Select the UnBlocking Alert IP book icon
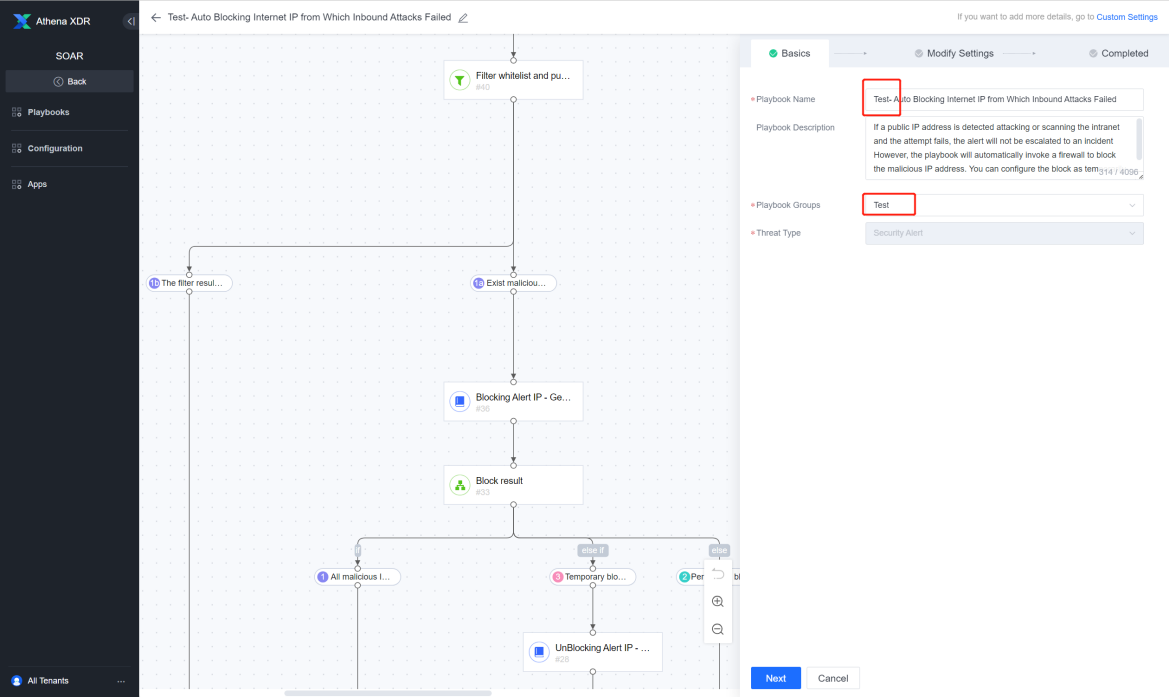Viewport: 1169px width, 697px height. tap(539, 652)
